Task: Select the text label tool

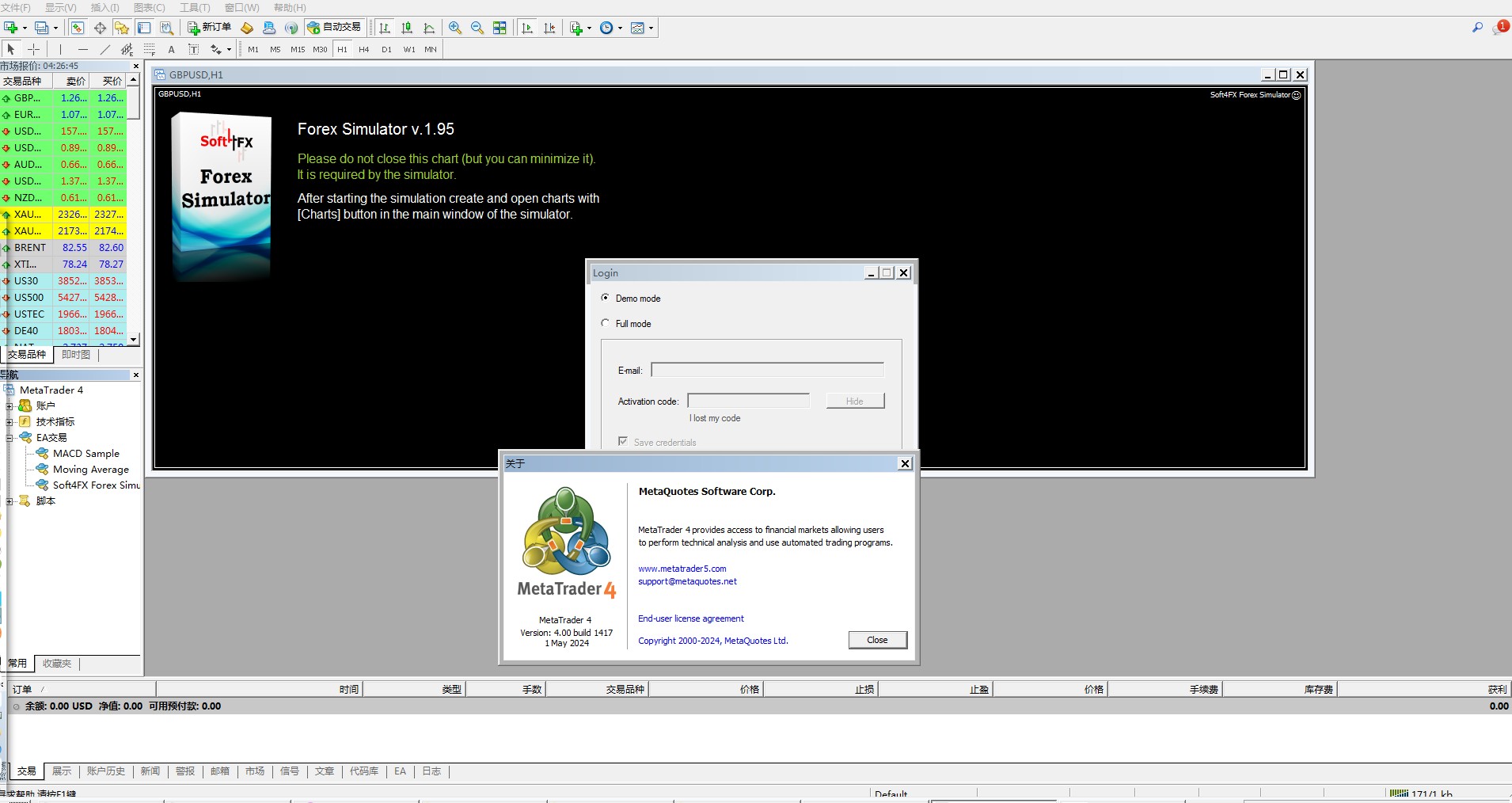Action: [x=193, y=49]
